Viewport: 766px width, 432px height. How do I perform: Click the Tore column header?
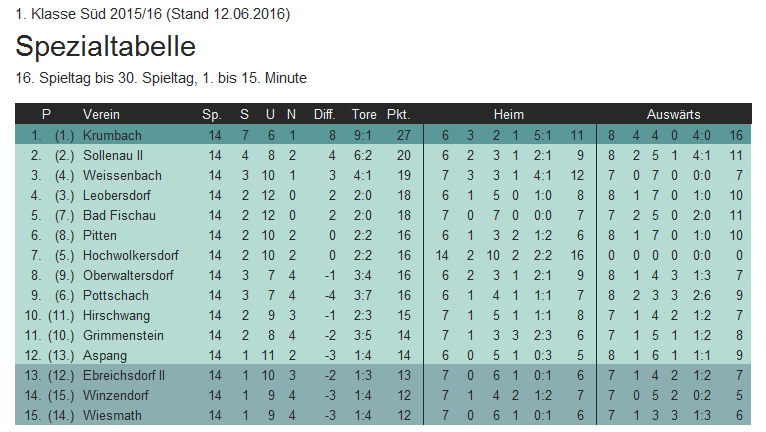(365, 114)
